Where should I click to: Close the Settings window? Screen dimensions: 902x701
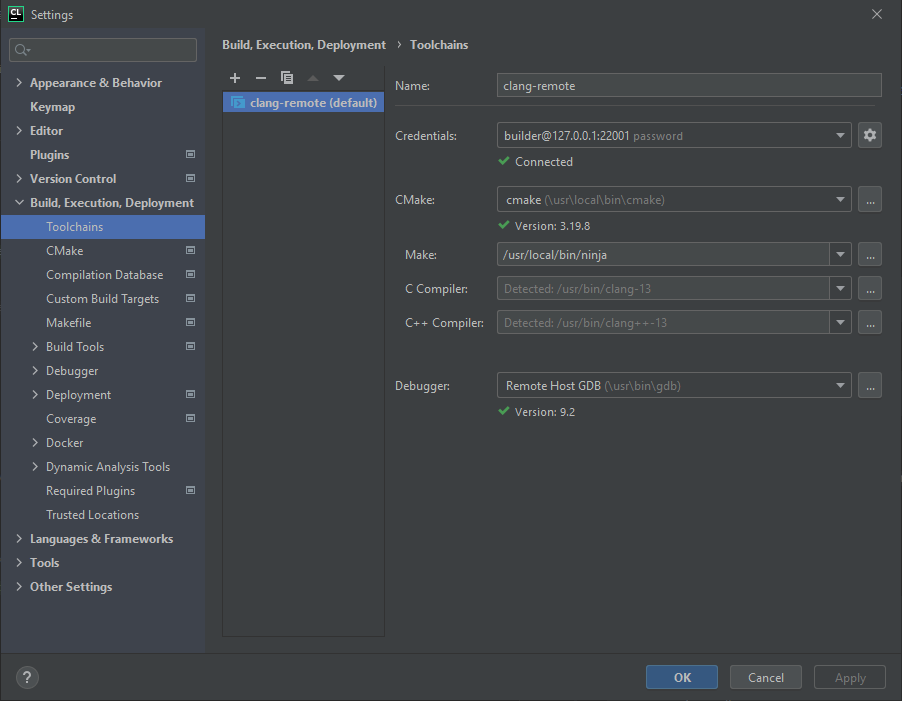[x=877, y=14]
